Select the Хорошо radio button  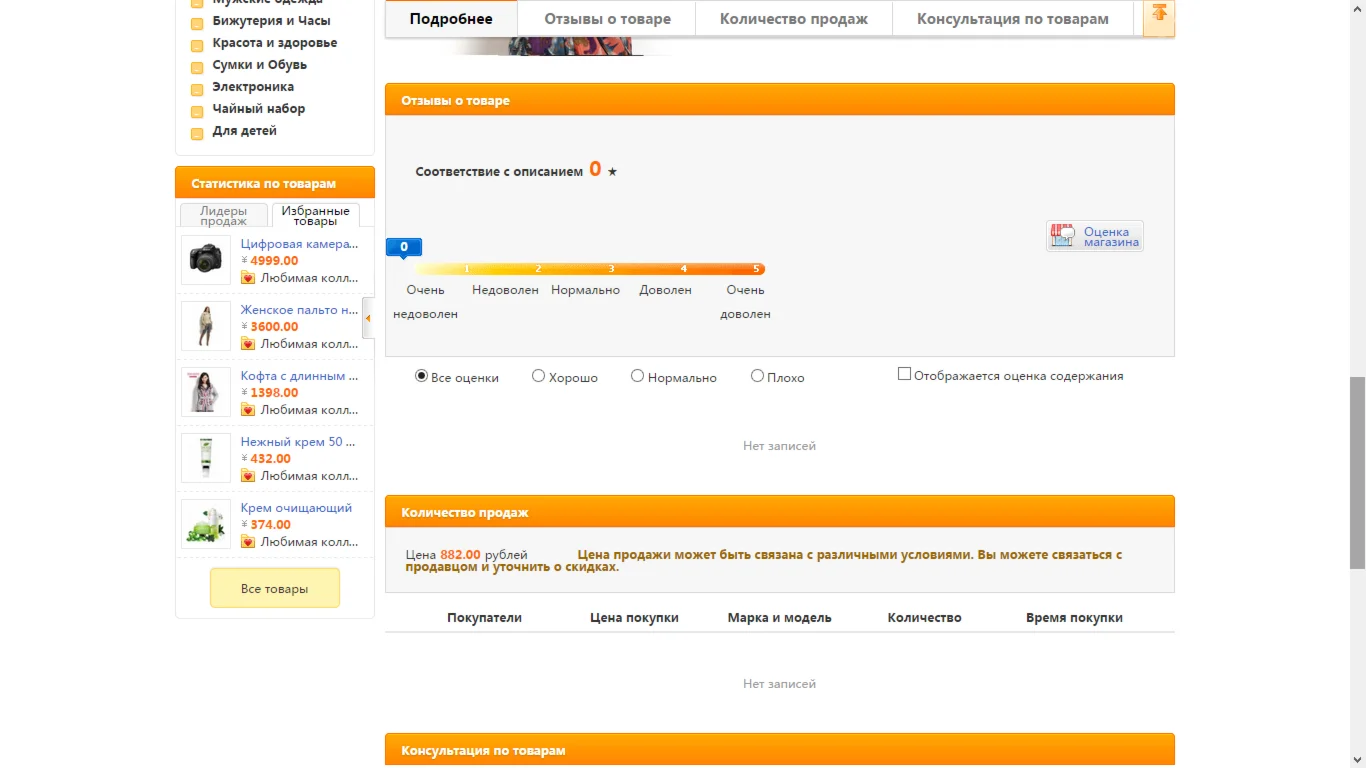538,376
